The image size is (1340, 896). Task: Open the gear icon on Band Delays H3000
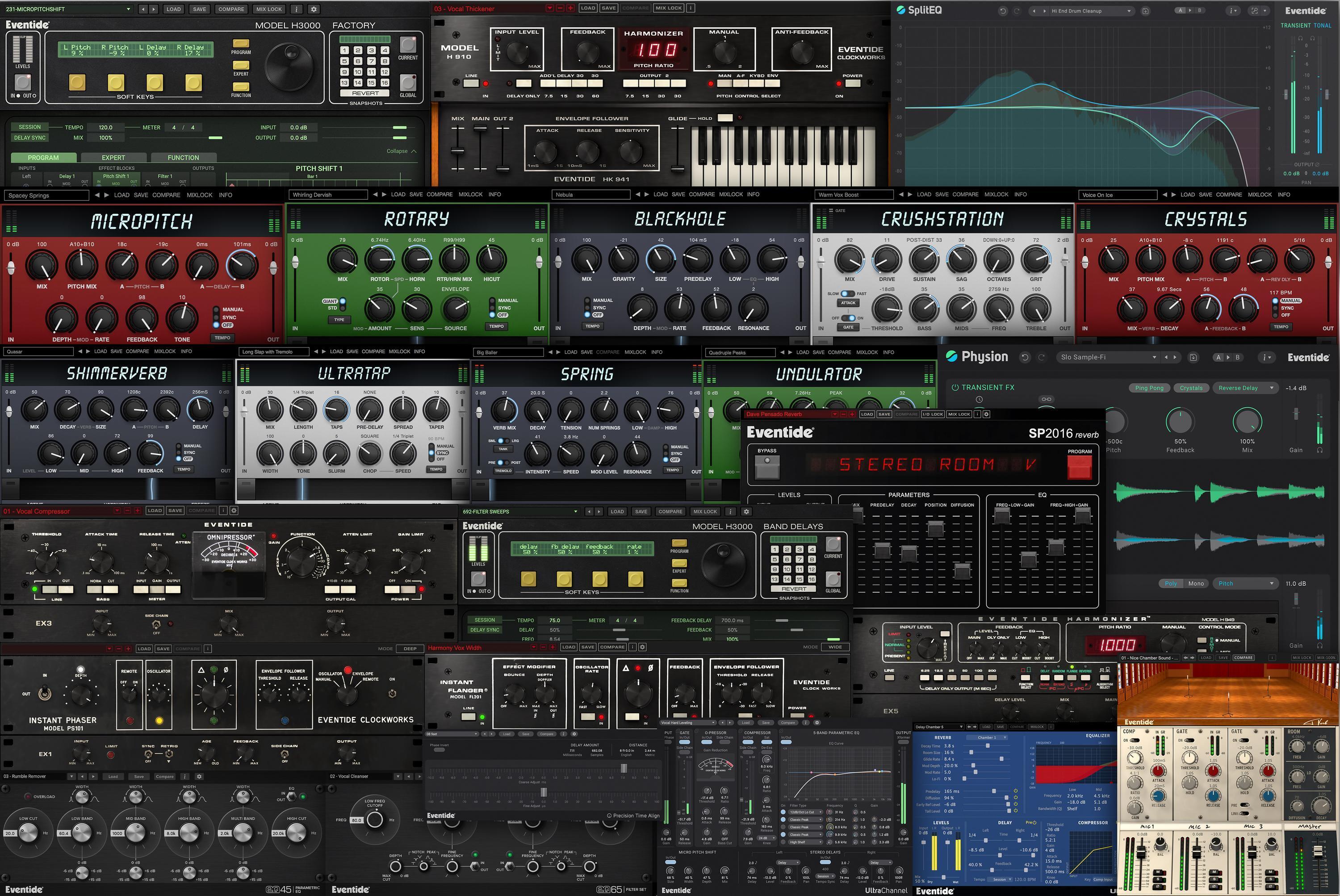(x=746, y=511)
